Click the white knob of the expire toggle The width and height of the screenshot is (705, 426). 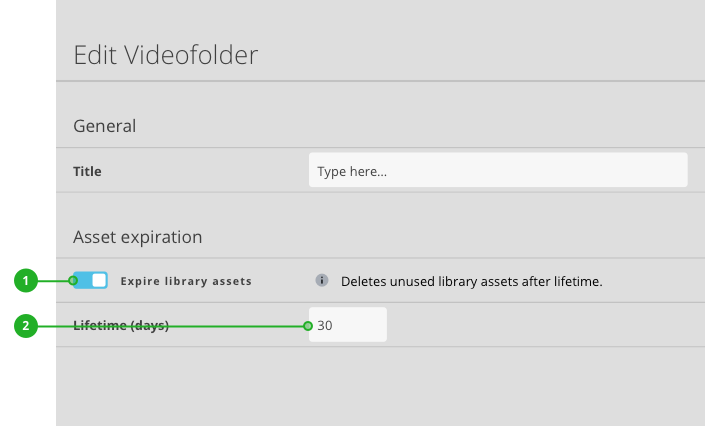(99, 281)
